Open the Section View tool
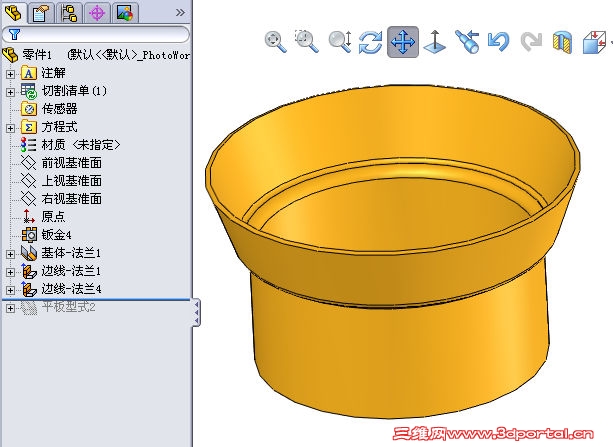The image size is (613, 447). click(562, 42)
